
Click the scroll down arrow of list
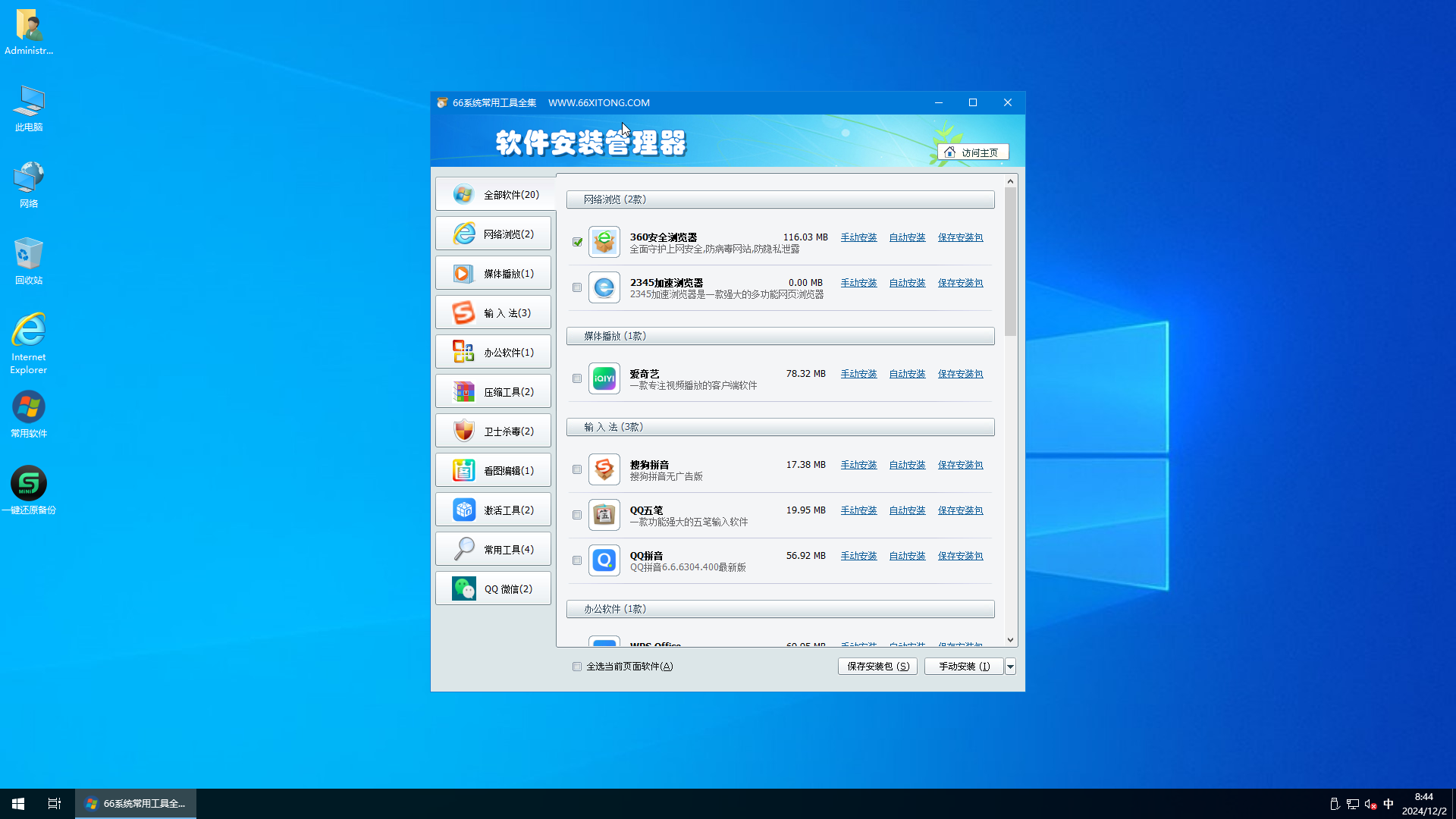(1010, 640)
